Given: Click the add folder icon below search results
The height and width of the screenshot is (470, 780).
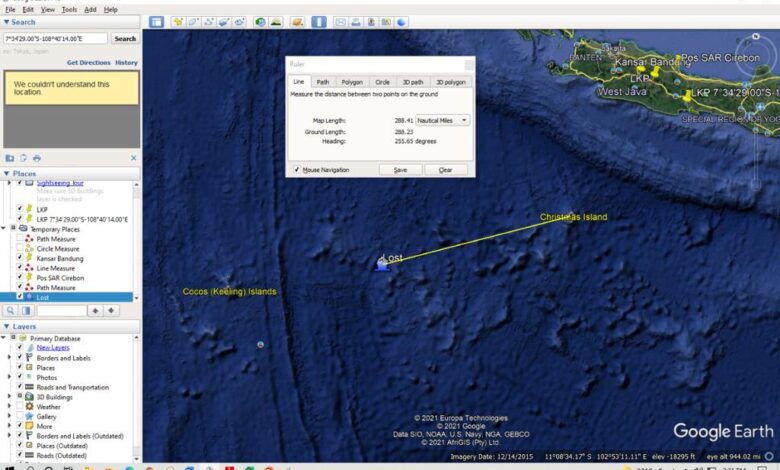Looking at the screenshot, I should coord(9,158).
